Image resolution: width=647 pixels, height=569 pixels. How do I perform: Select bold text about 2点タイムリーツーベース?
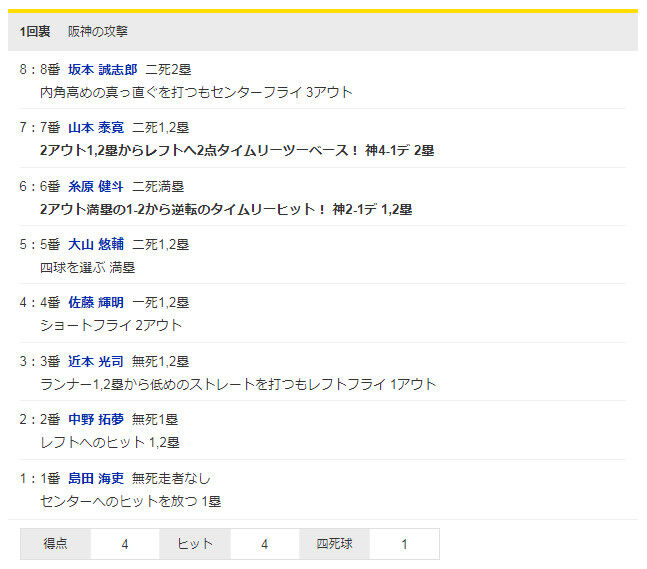(237, 150)
